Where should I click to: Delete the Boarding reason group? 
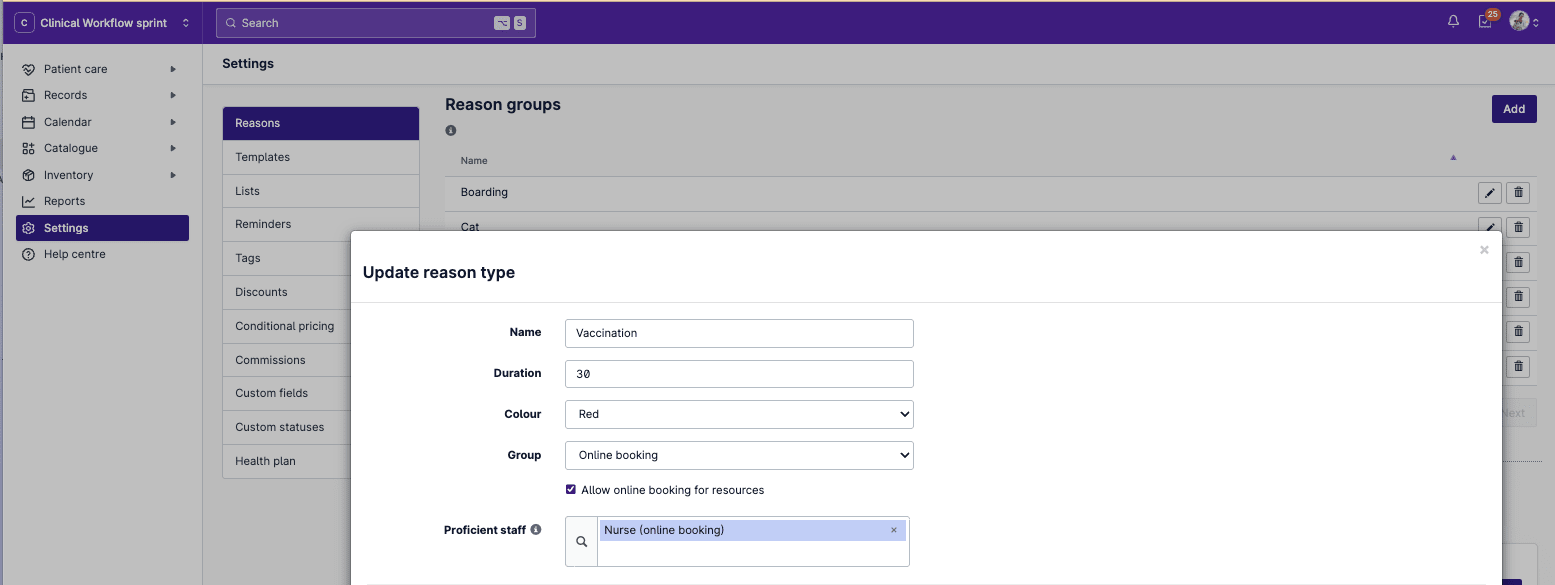(1518, 192)
